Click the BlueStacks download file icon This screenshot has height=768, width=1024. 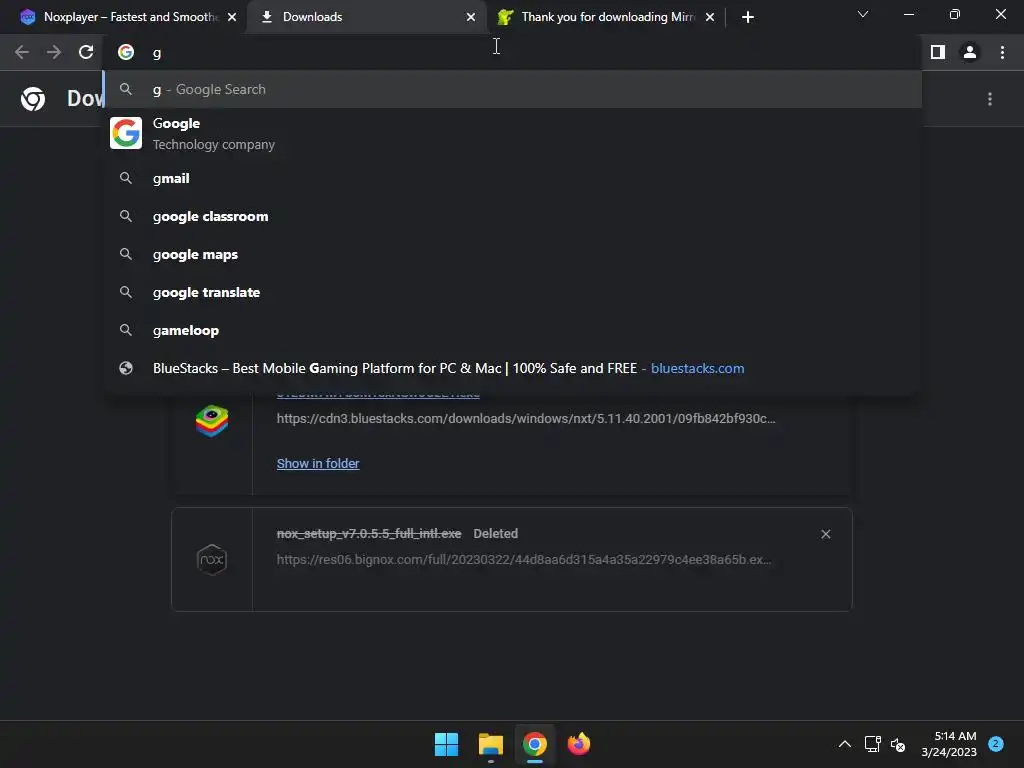coord(212,421)
